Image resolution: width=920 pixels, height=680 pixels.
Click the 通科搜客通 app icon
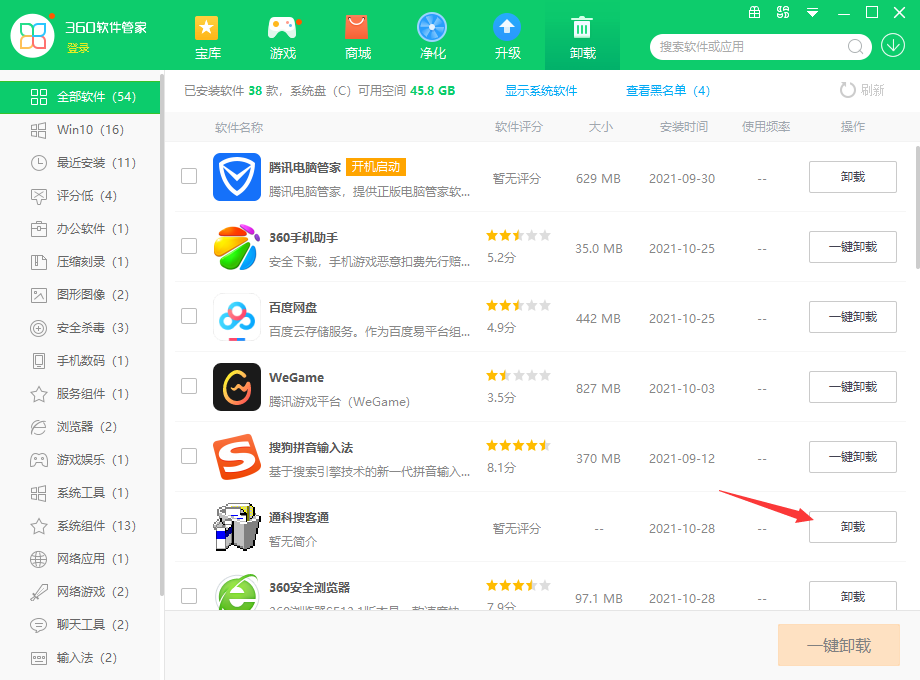point(237,527)
